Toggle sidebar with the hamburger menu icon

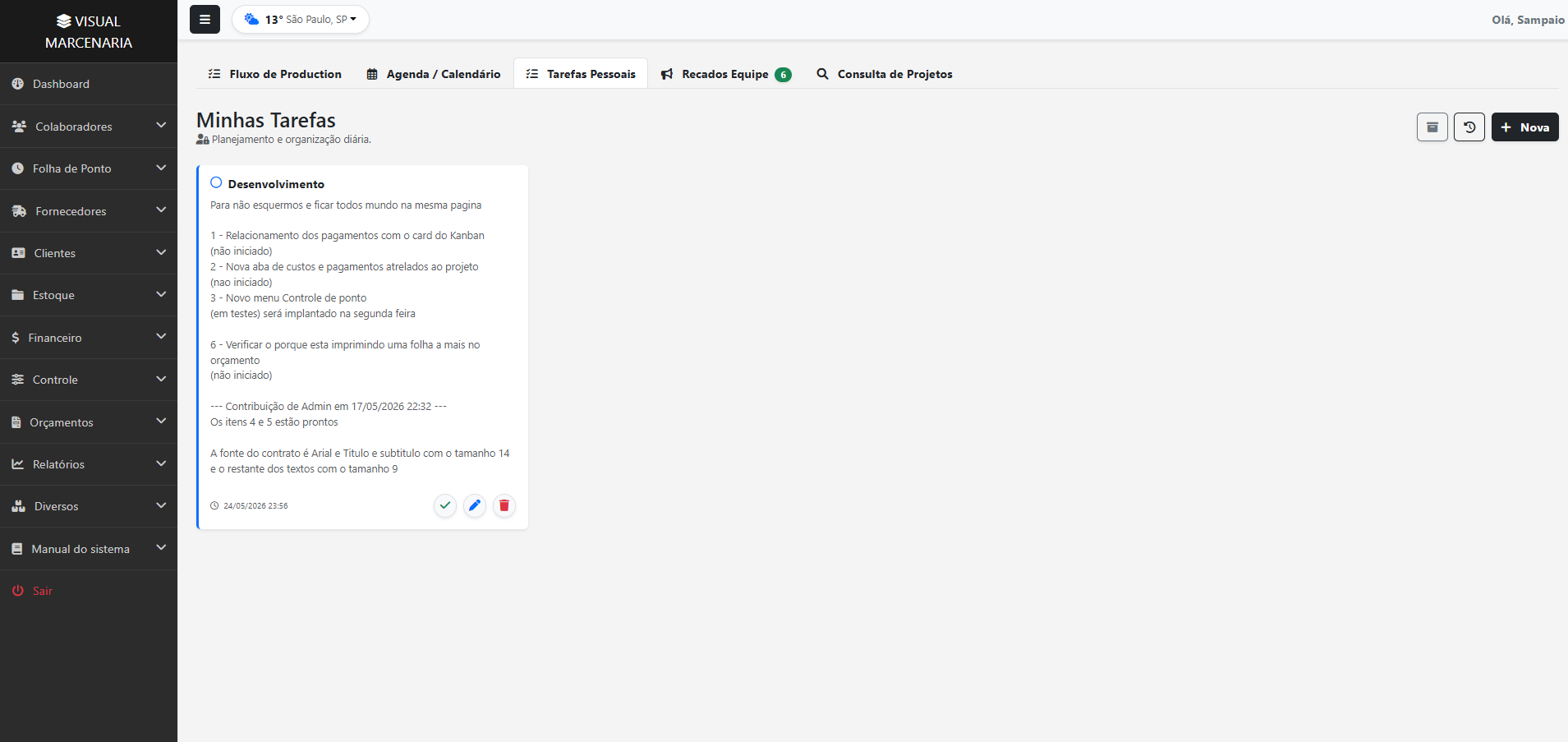tap(205, 20)
